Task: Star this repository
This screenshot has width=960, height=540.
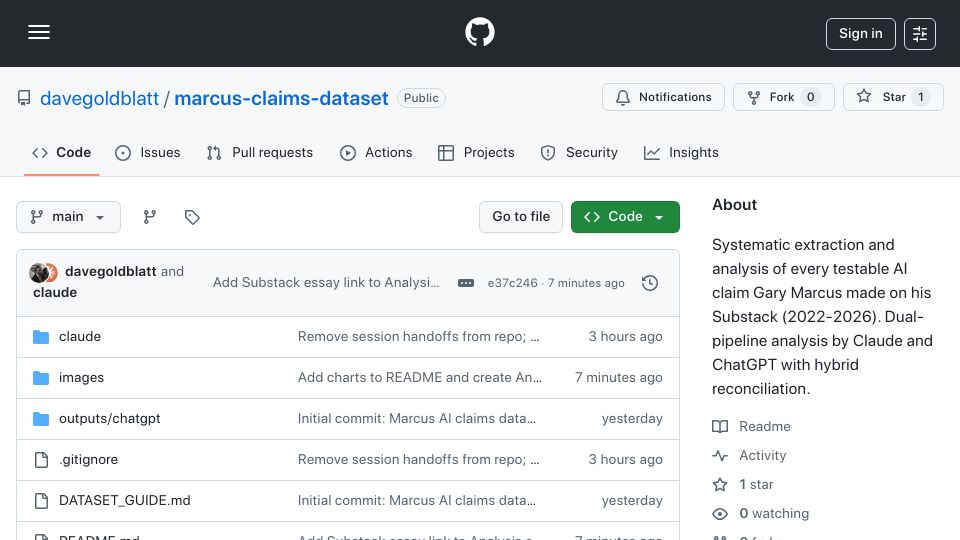Action: (x=893, y=97)
